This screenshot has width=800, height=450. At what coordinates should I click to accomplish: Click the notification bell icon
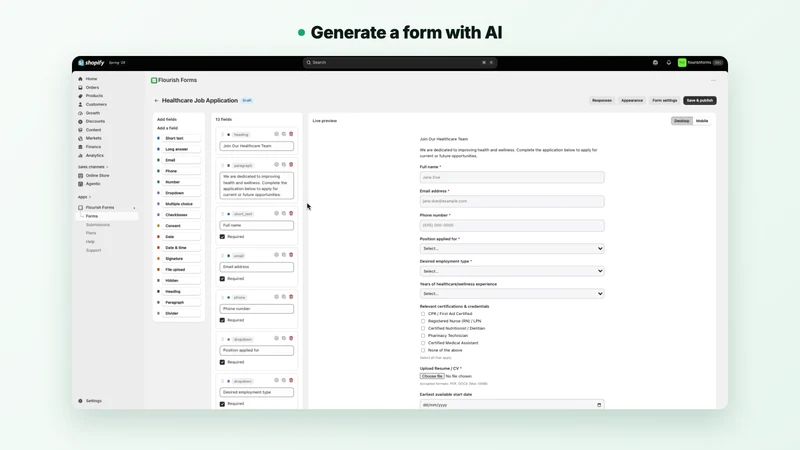pyautogui.click(x=669, y=63)
